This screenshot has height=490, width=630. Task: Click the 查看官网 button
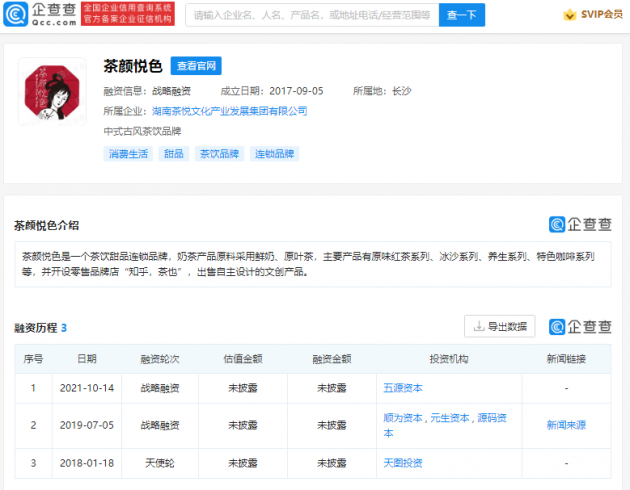coord(196,66)
